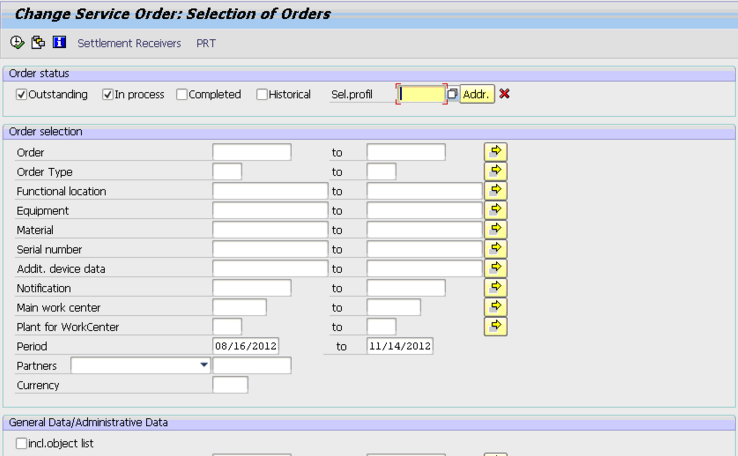738x456 pixels.
Task: Click the Functional location to field
Action: tap(425, 191)
